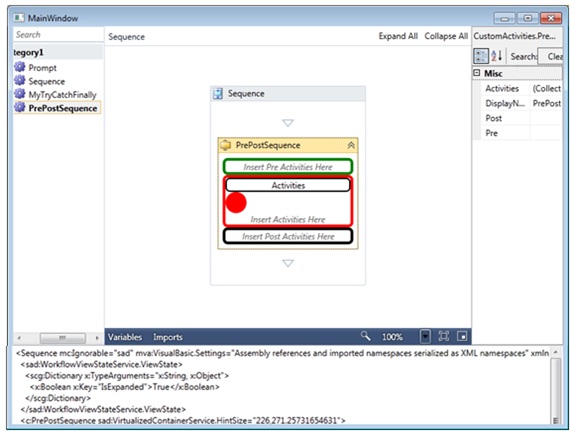Open the Variables tab

tap(125, 337)
